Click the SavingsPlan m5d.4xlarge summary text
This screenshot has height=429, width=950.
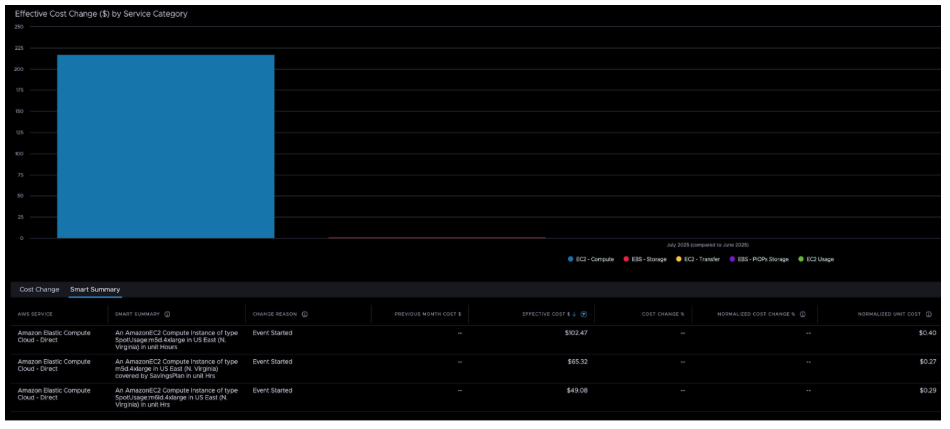pyautogui.click(x=176, y=369)
